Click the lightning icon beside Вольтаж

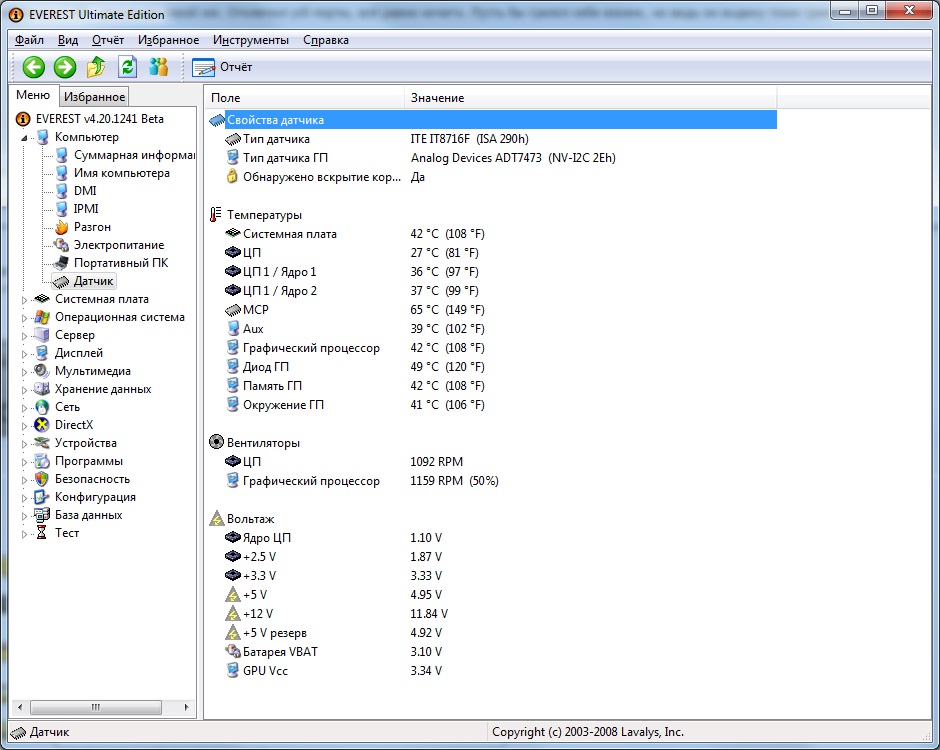(216, 519)
